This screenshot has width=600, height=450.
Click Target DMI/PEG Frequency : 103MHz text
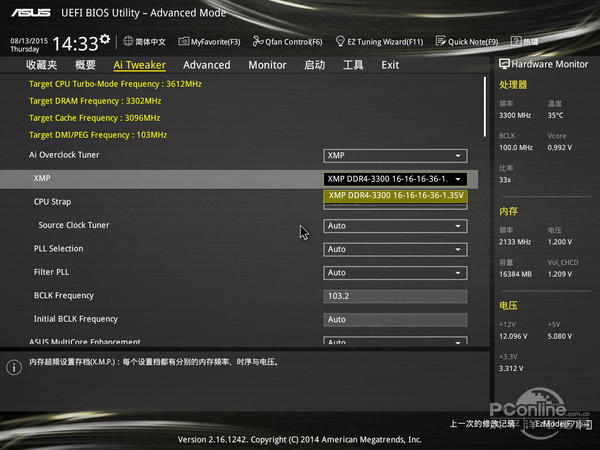(x=98, y=135)
